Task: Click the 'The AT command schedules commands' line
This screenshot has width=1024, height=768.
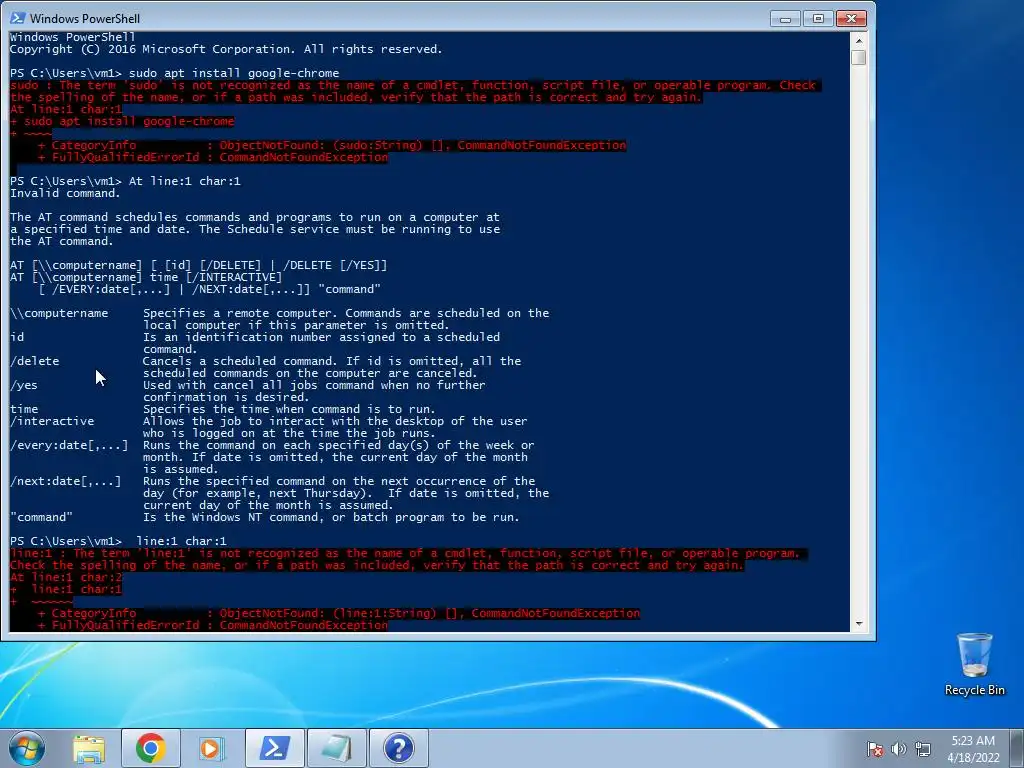Action: tap(255, 217)
